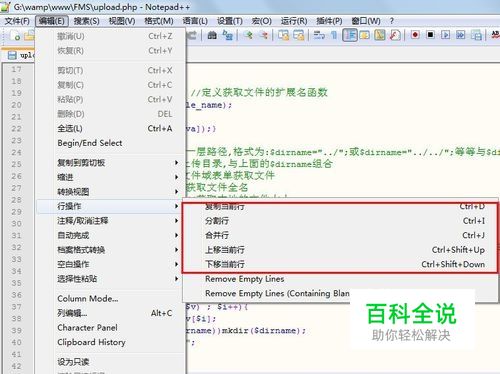The image size is (500, 374).
Task: Click line number 36 in margin
Action: point(16,295)
